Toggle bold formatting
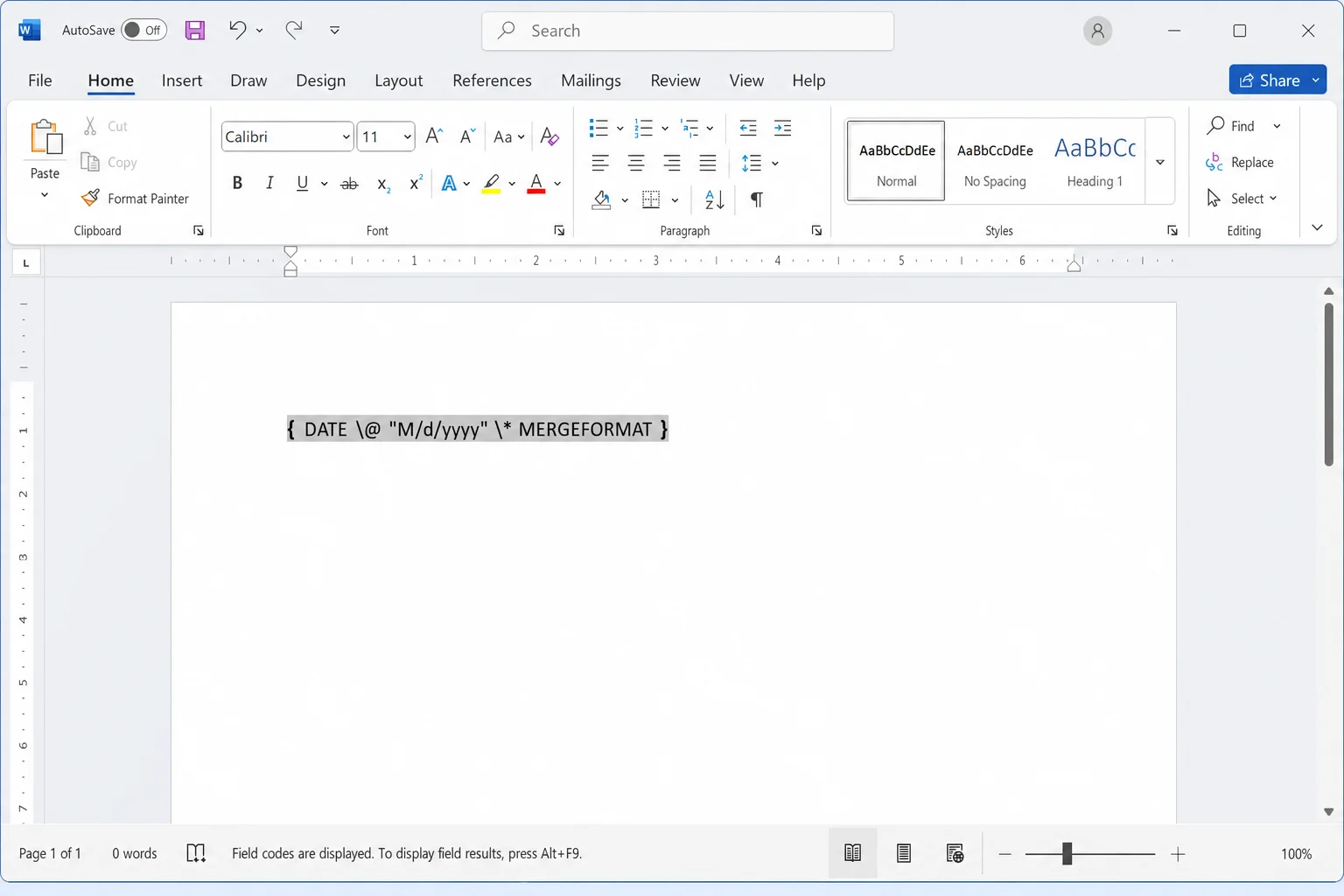The width and height of the screenshot is (1344, 896). pyautogui.click(x=237, y=183)
